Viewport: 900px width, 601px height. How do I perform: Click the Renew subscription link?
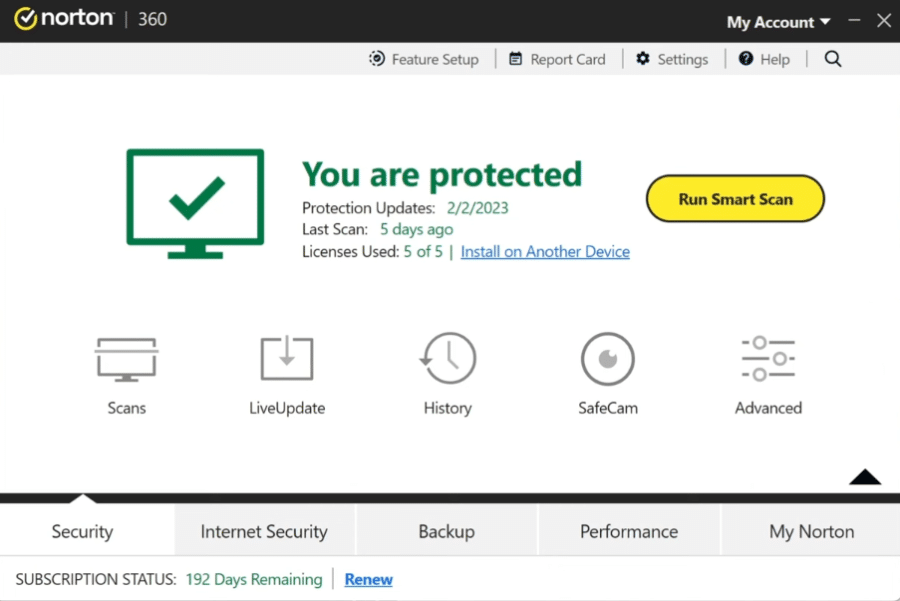[x=368, y=579]
